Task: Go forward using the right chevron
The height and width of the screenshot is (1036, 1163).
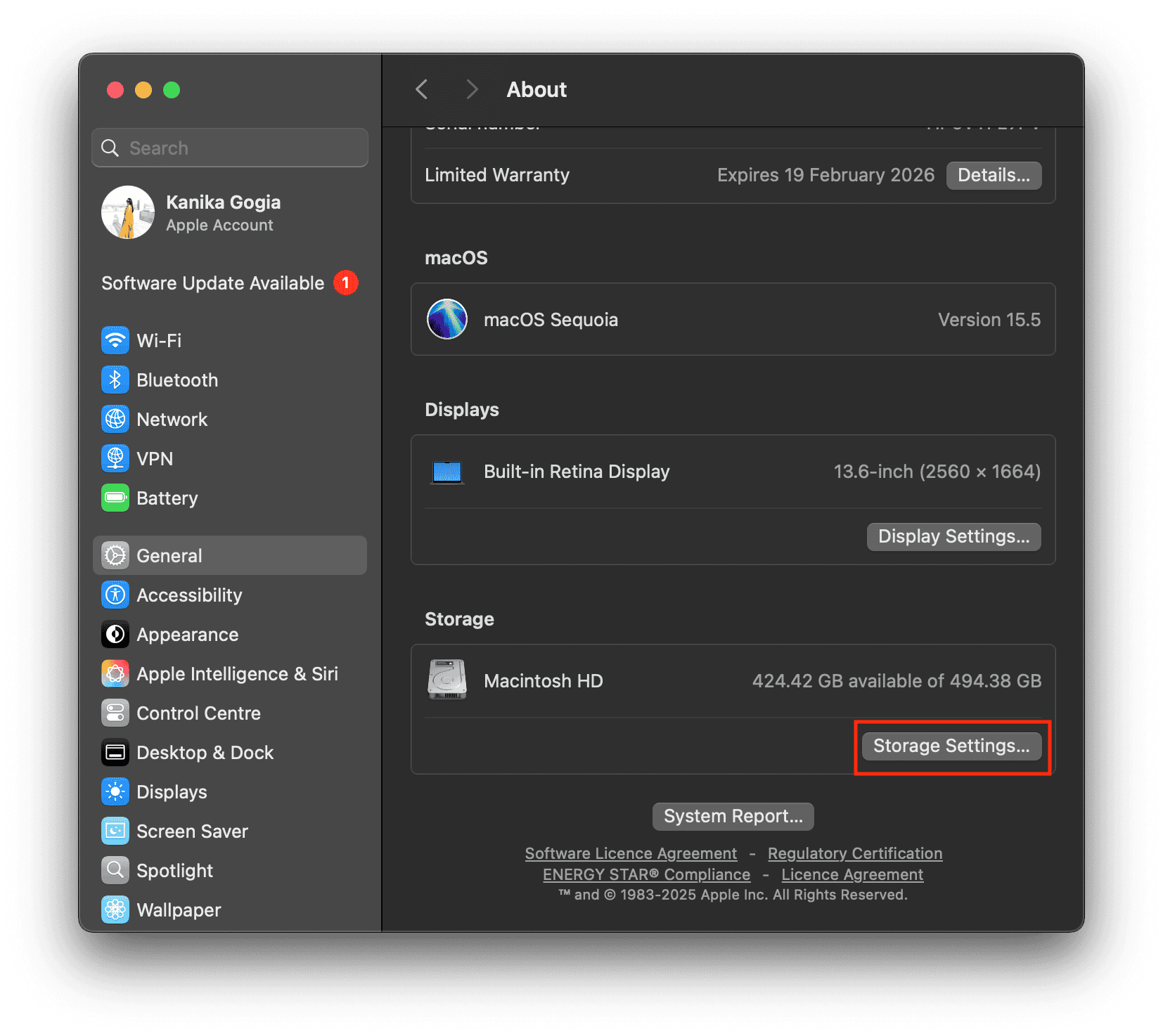Action: click(x=472, y=89)
